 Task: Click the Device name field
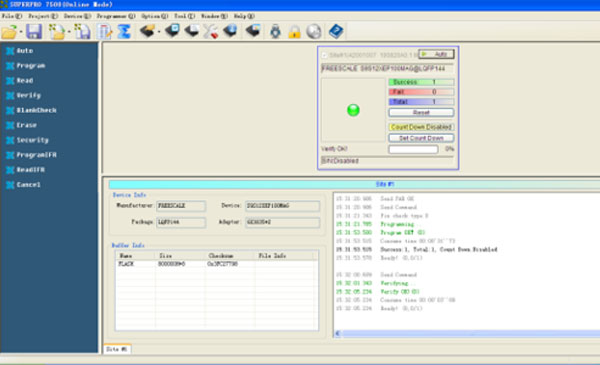[282, 206]
